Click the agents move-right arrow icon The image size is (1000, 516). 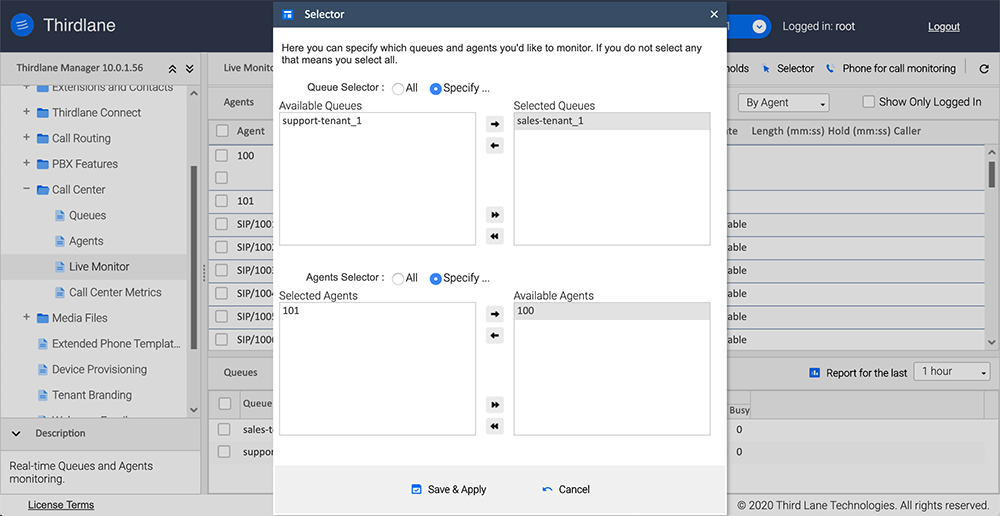point(494,314)
